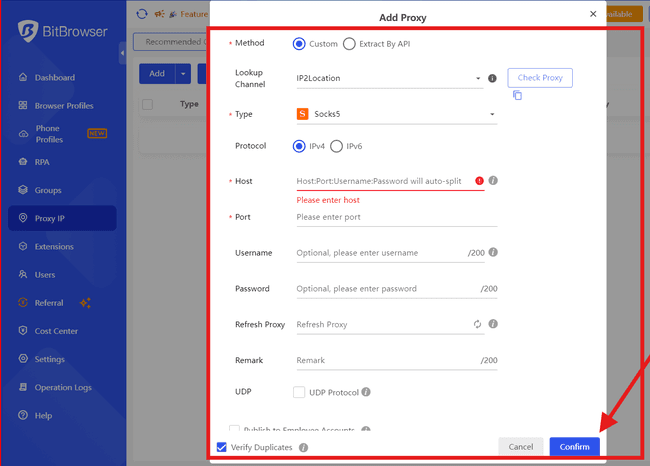
Task: Open the Lookup Channel IP2Location dropdown
Action: point(389,78)
